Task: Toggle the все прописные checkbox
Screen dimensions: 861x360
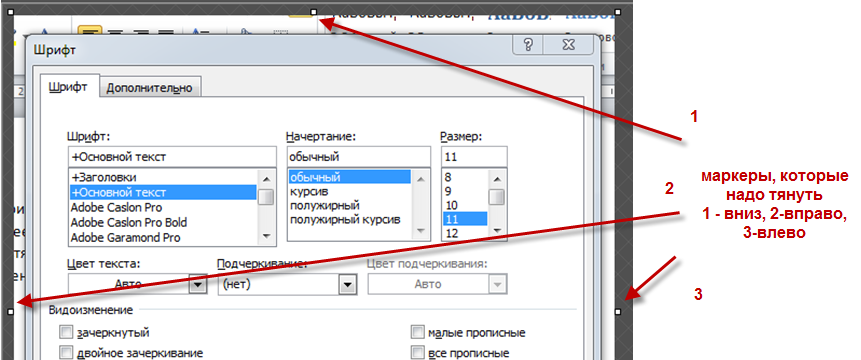Action: (418, 353)
